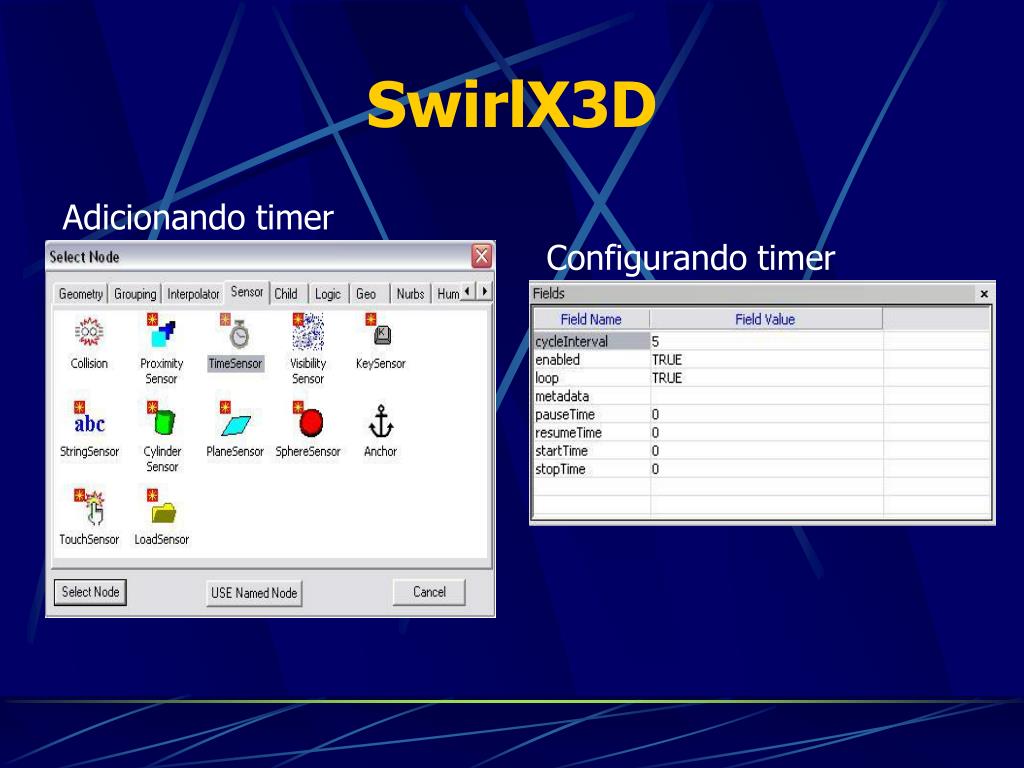Click the Field Value column header

(x=765, y=319)
